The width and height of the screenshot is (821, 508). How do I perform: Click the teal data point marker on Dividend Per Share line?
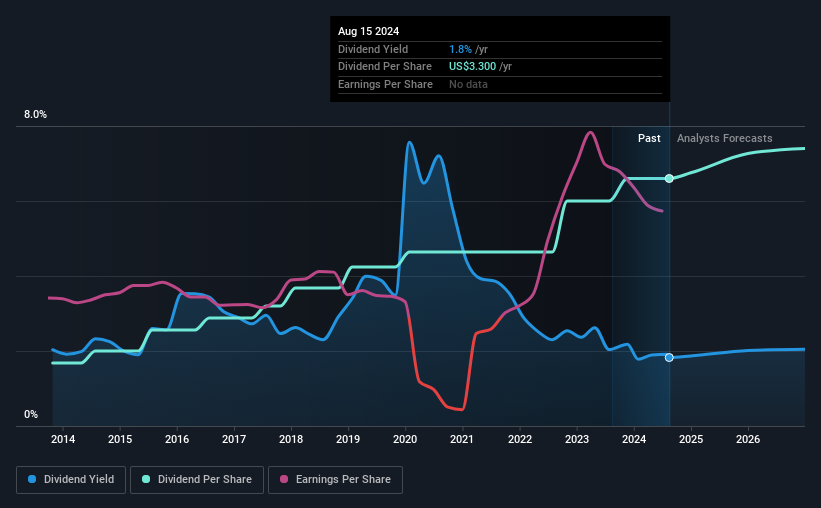pos(669,179)
